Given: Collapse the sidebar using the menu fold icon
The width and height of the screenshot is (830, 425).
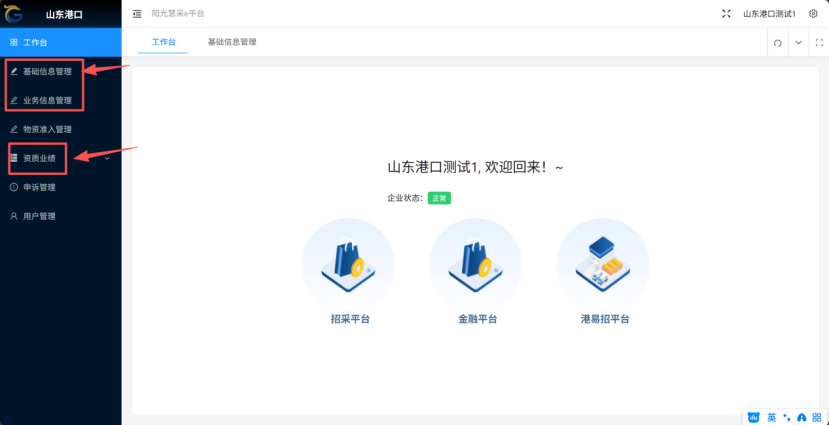Looking at the screenshot, I should pyautogui.click(x=137, y=14).
